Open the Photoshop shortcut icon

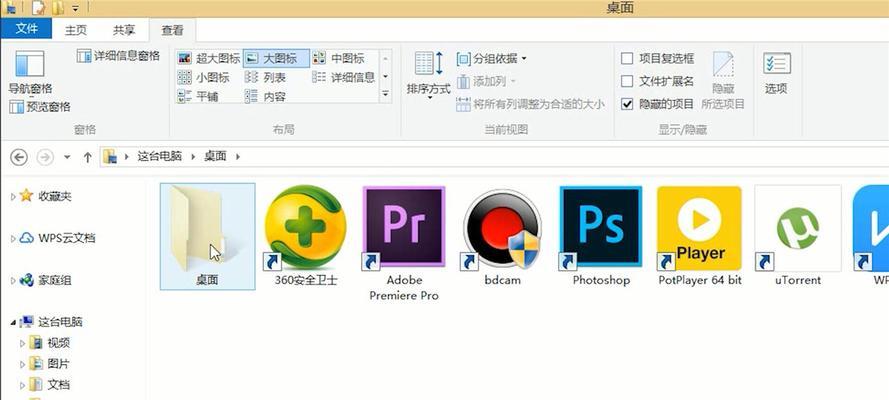click(601, 235)
